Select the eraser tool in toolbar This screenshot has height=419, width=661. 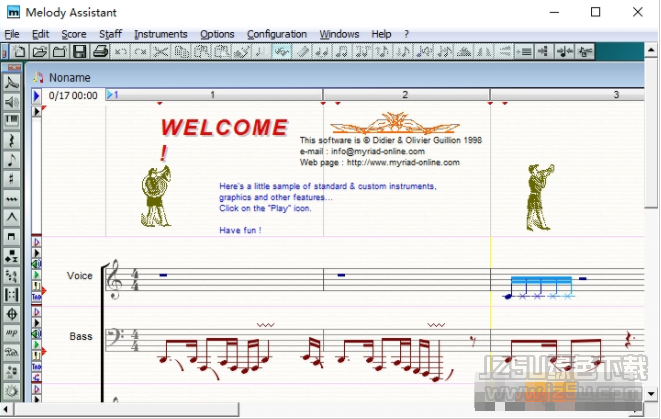tap(302, 52)
